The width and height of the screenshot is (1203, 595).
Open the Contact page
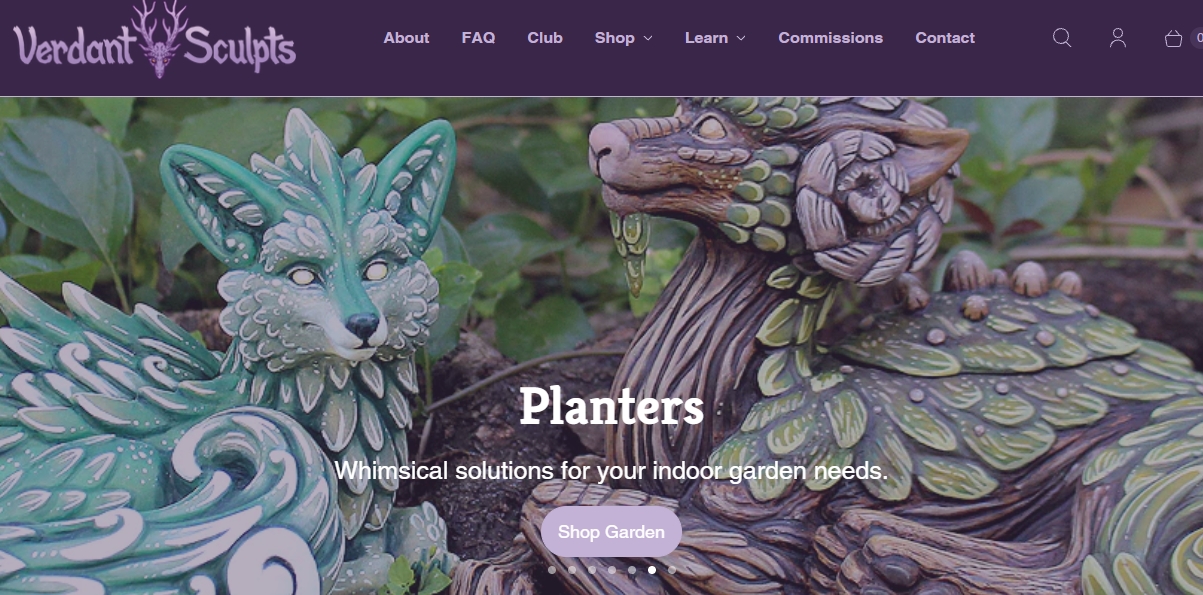945,38
